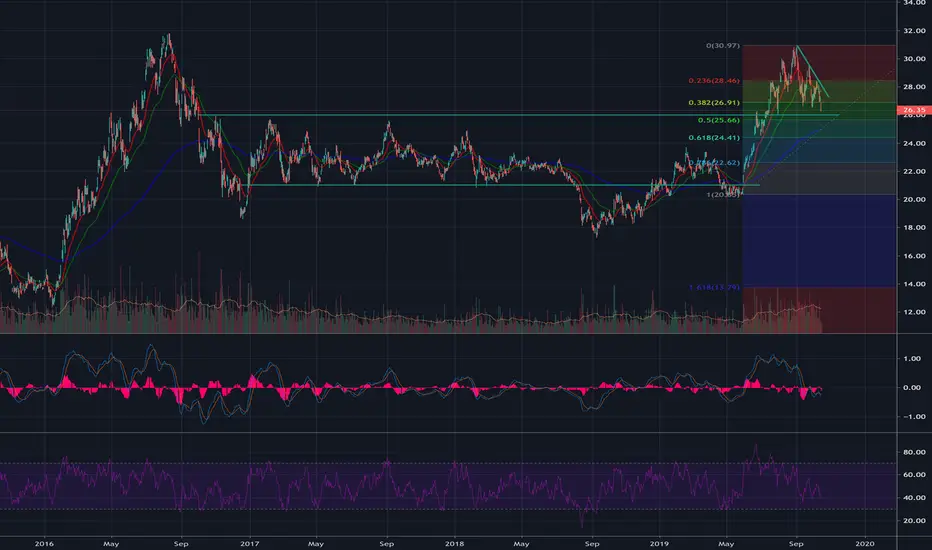
Task: Click −1.00 on the MACD scale
Action: [911, 417]
